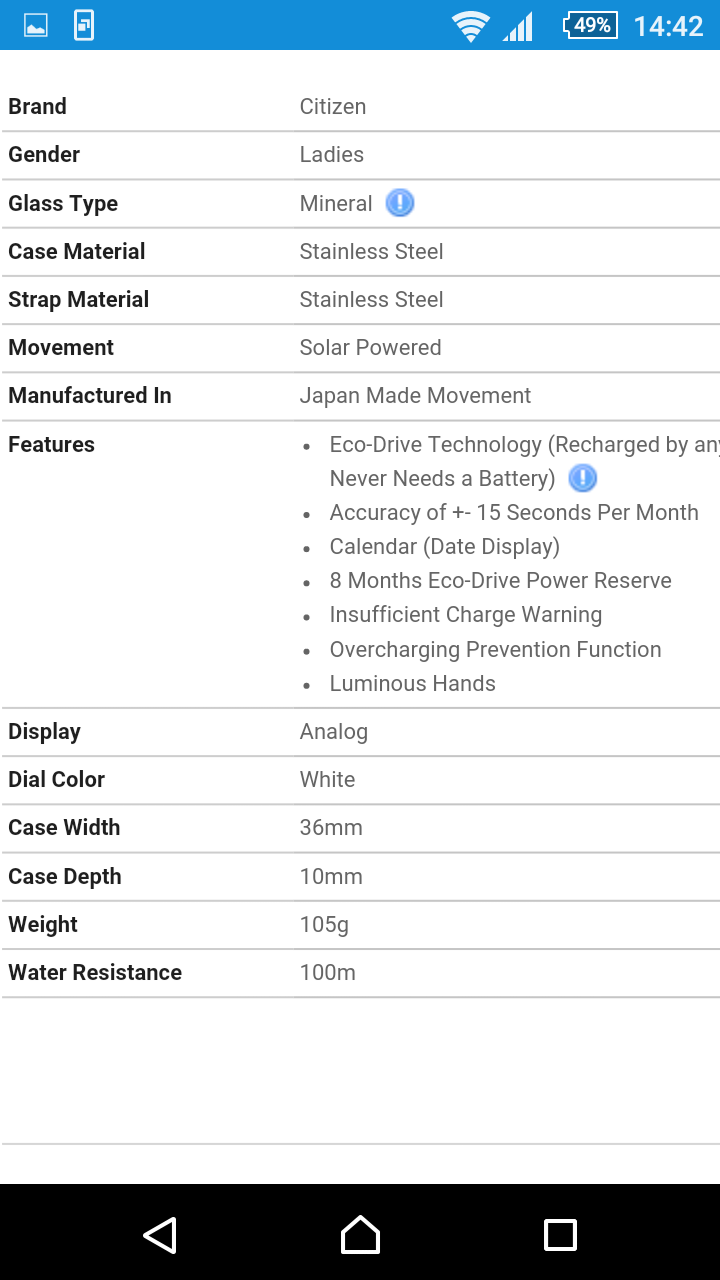Tap the Insufficient Charge Warning feature
The width and height of the screenshot is (720, 1280).
[x=465, y=615]
